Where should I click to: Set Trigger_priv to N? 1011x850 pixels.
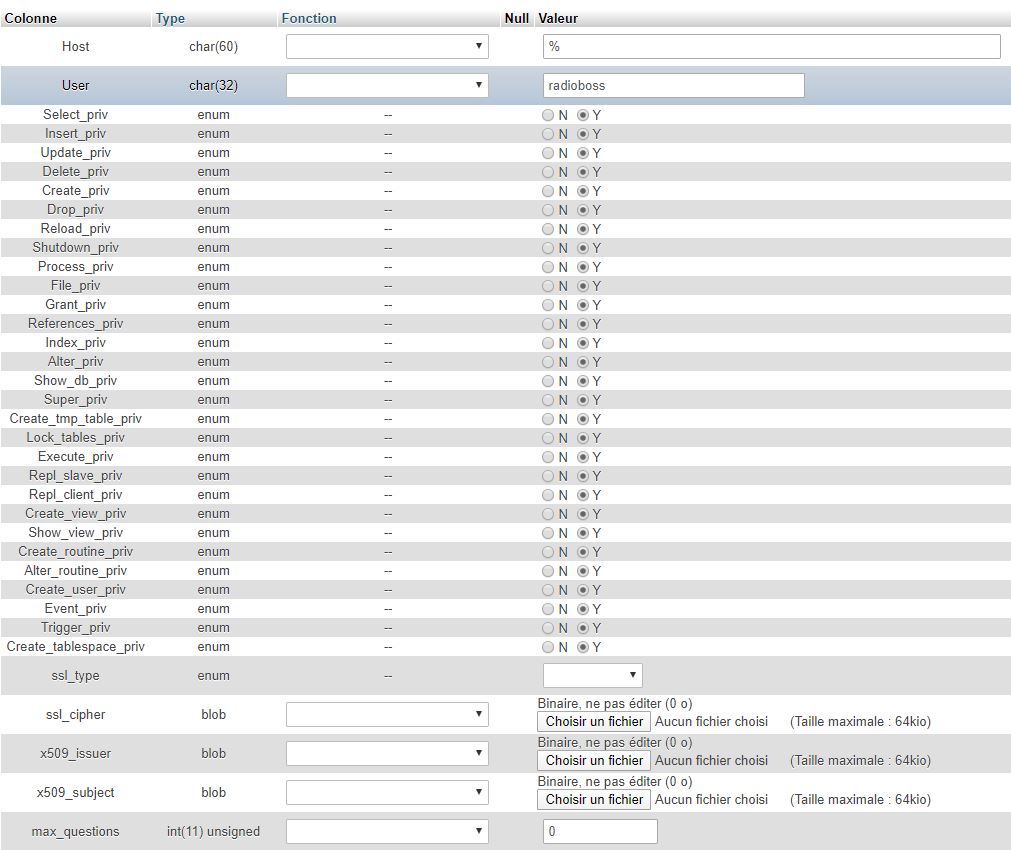click(x=548, y=628)
